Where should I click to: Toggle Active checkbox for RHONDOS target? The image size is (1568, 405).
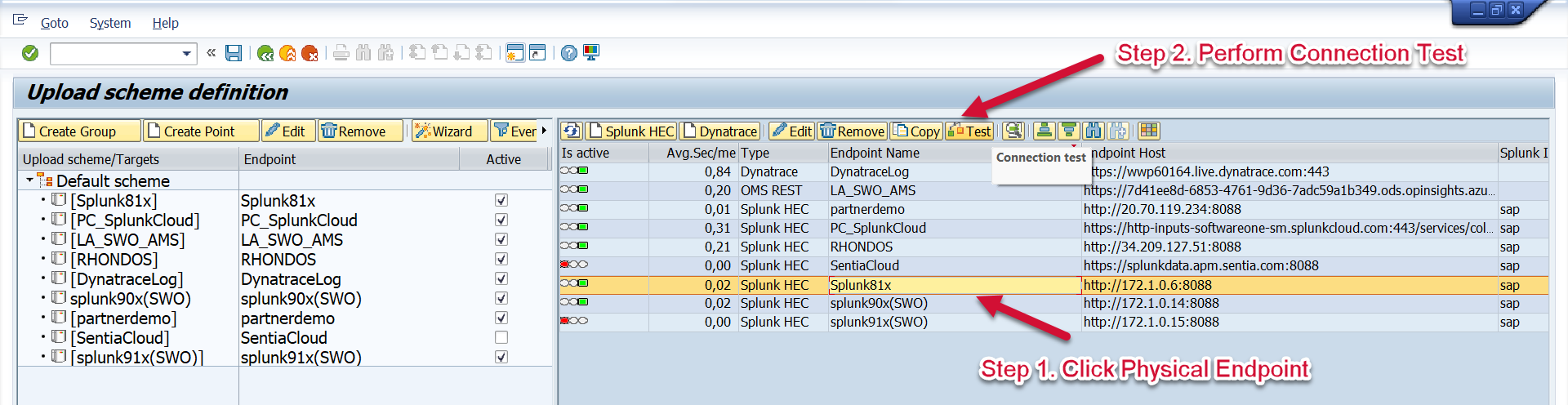pos(501,259)
